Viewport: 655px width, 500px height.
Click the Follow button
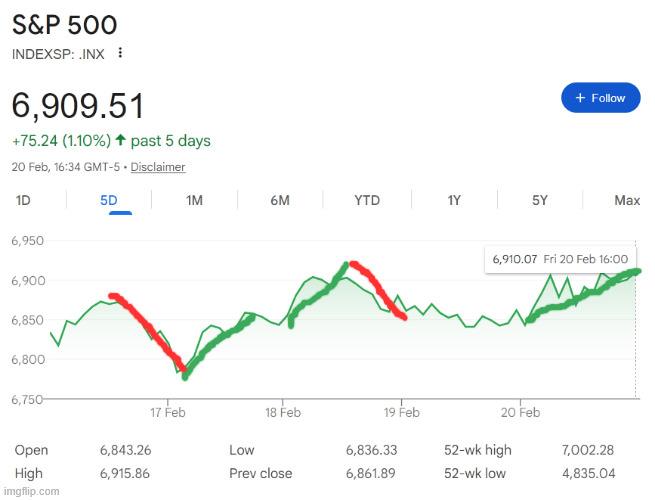pos(600,98)
